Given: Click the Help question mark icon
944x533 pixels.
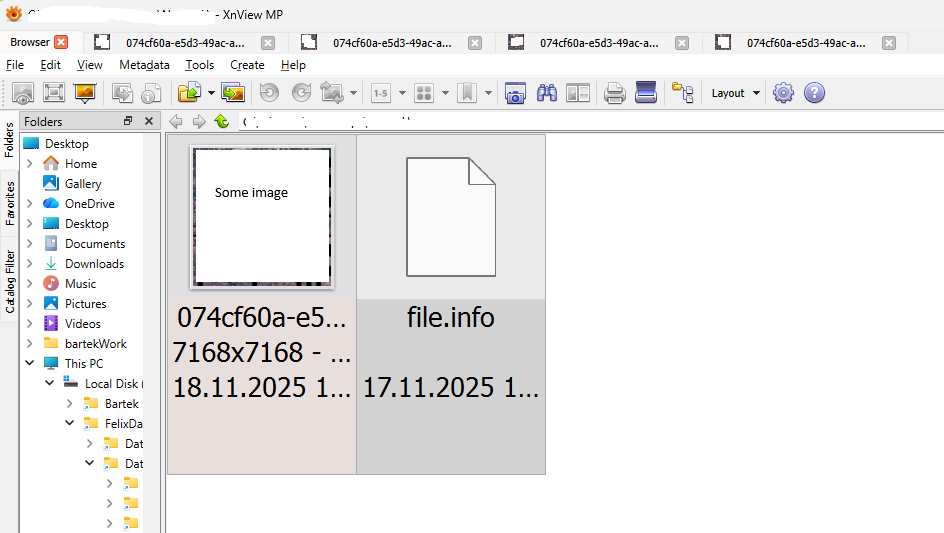Looking at the screenshot, I should tap(814, 93).
